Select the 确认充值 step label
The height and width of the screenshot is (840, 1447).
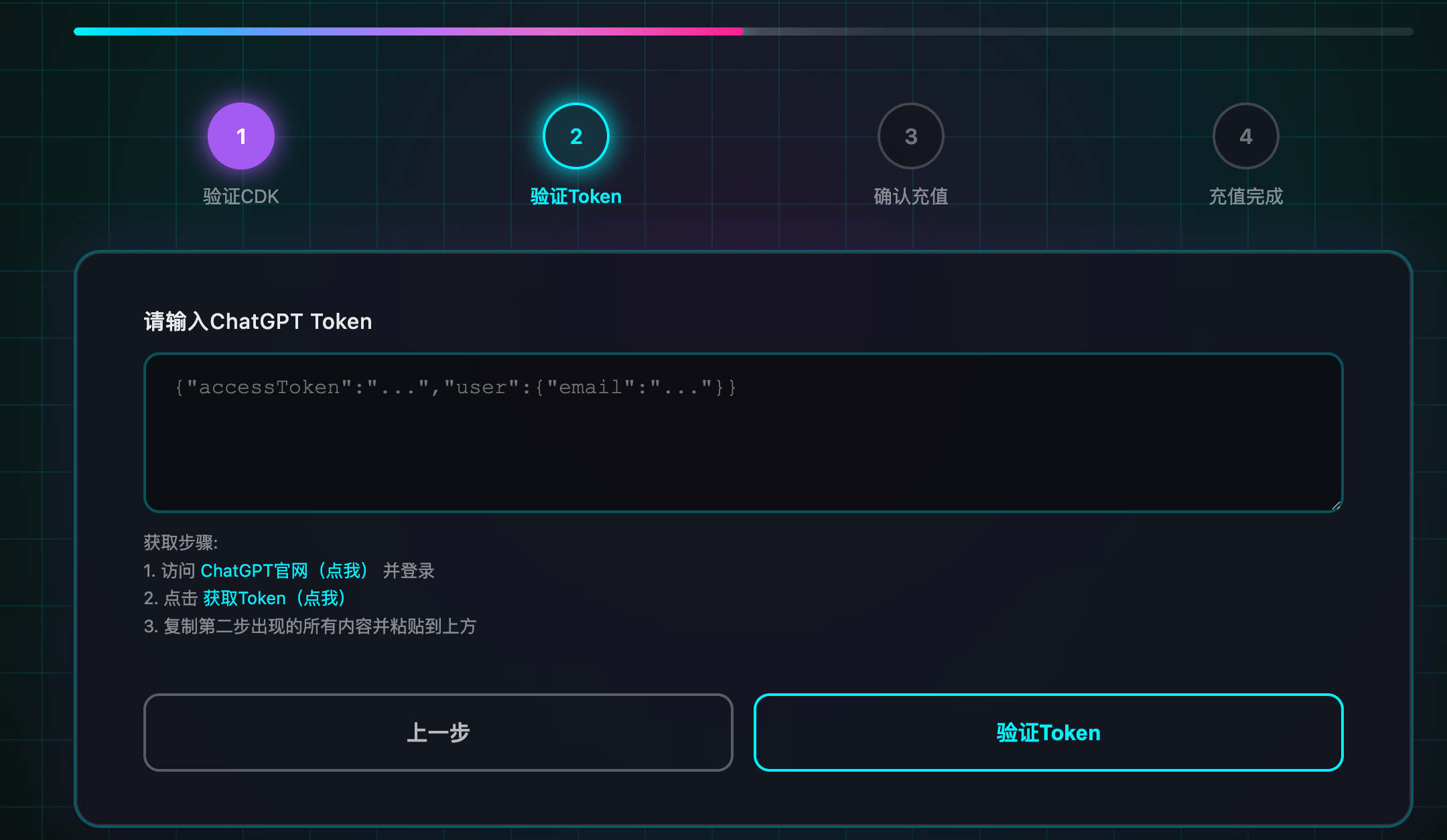pyautogui.click(x=910, y=196)
